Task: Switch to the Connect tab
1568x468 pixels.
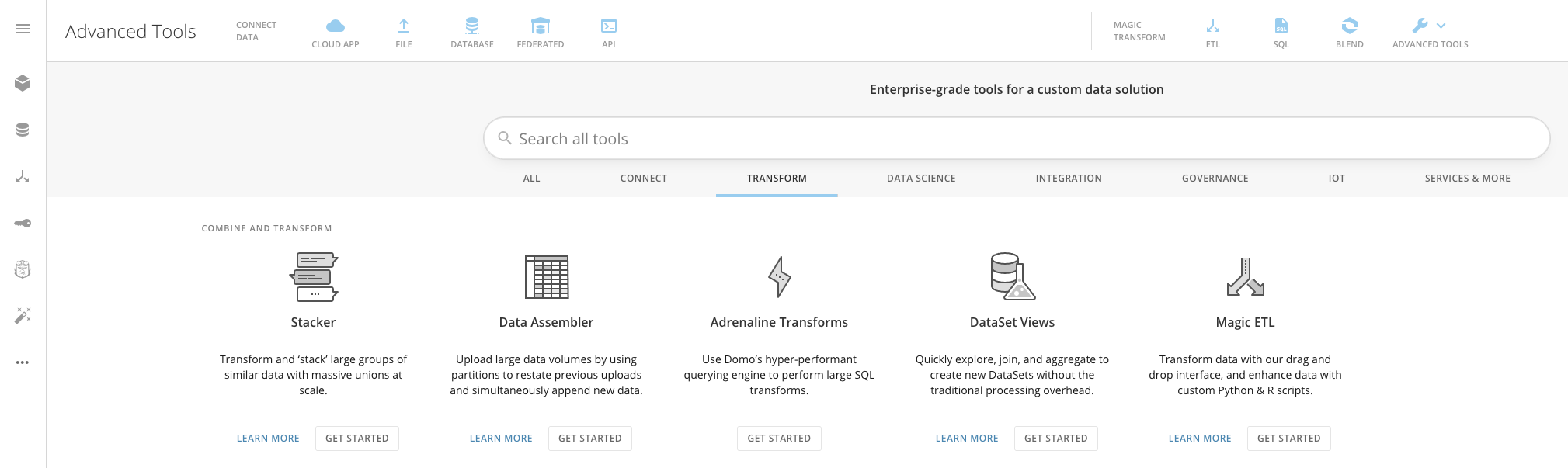Action: pos(644,179)
